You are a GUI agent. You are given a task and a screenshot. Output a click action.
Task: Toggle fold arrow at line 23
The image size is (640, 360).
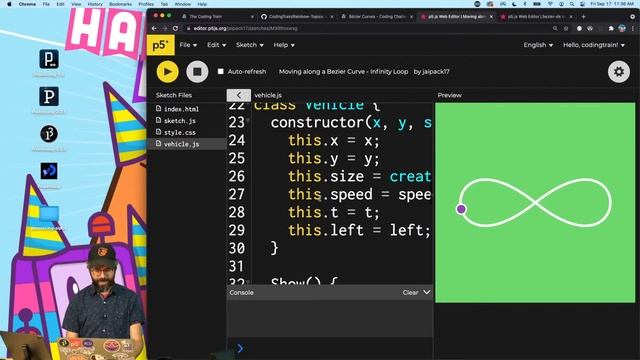coord(248,120)
